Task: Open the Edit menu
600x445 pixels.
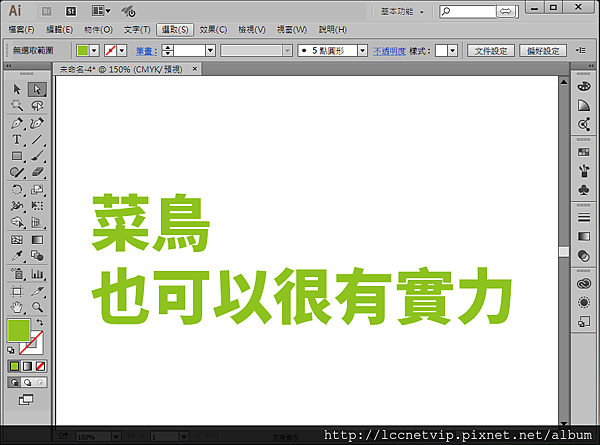Action: click(60, 29)
